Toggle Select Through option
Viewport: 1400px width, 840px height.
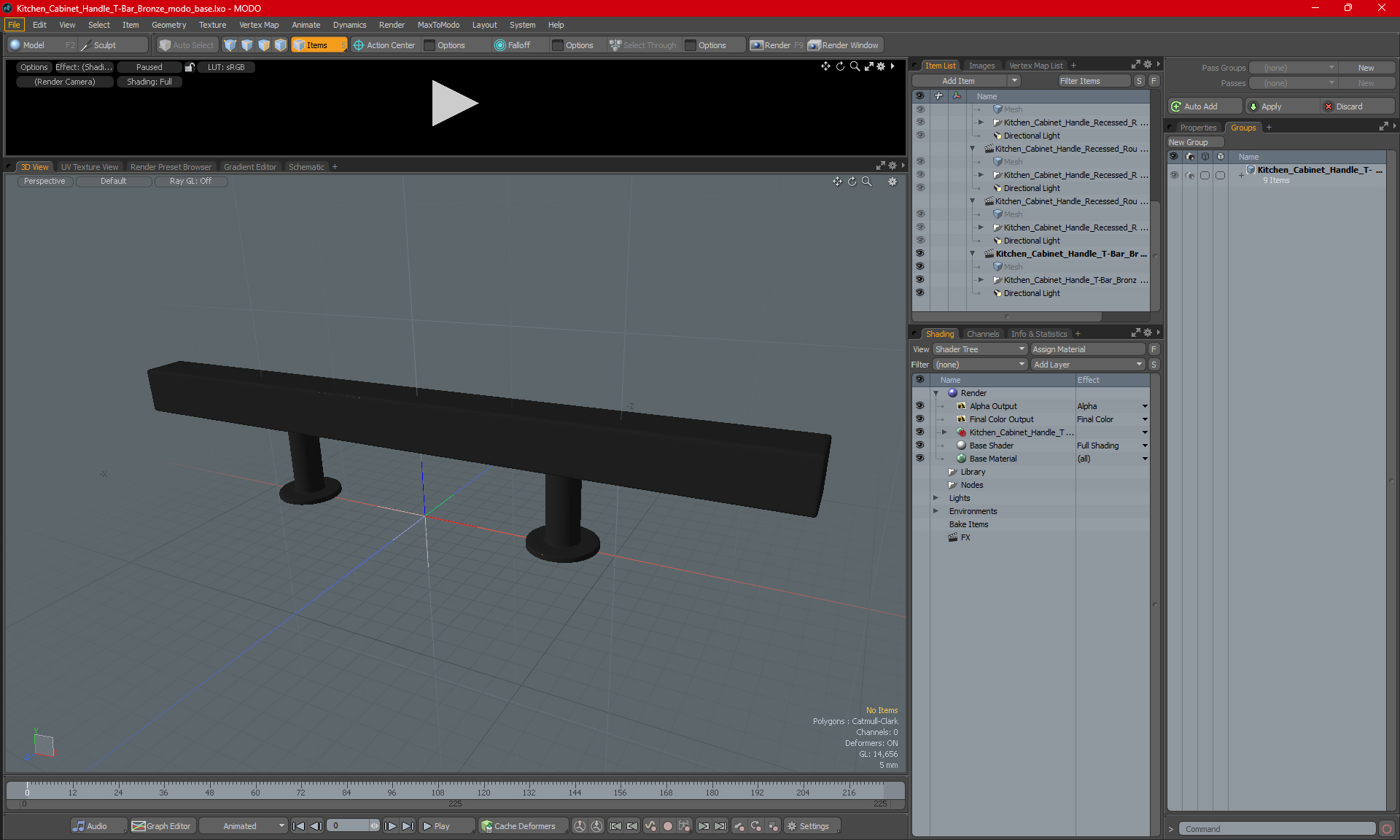point(643,45)
